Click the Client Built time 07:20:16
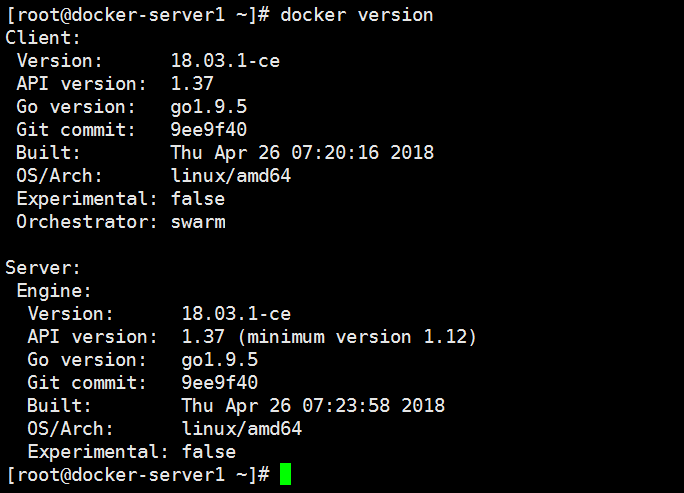 tap(335, 153)
